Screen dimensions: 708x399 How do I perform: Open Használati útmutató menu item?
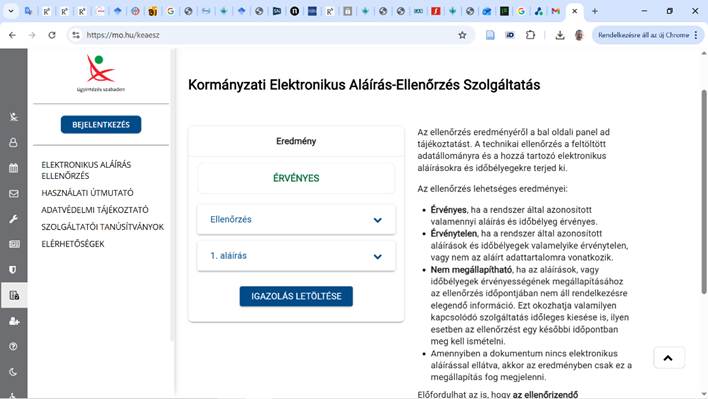click(x=87, y=193)
